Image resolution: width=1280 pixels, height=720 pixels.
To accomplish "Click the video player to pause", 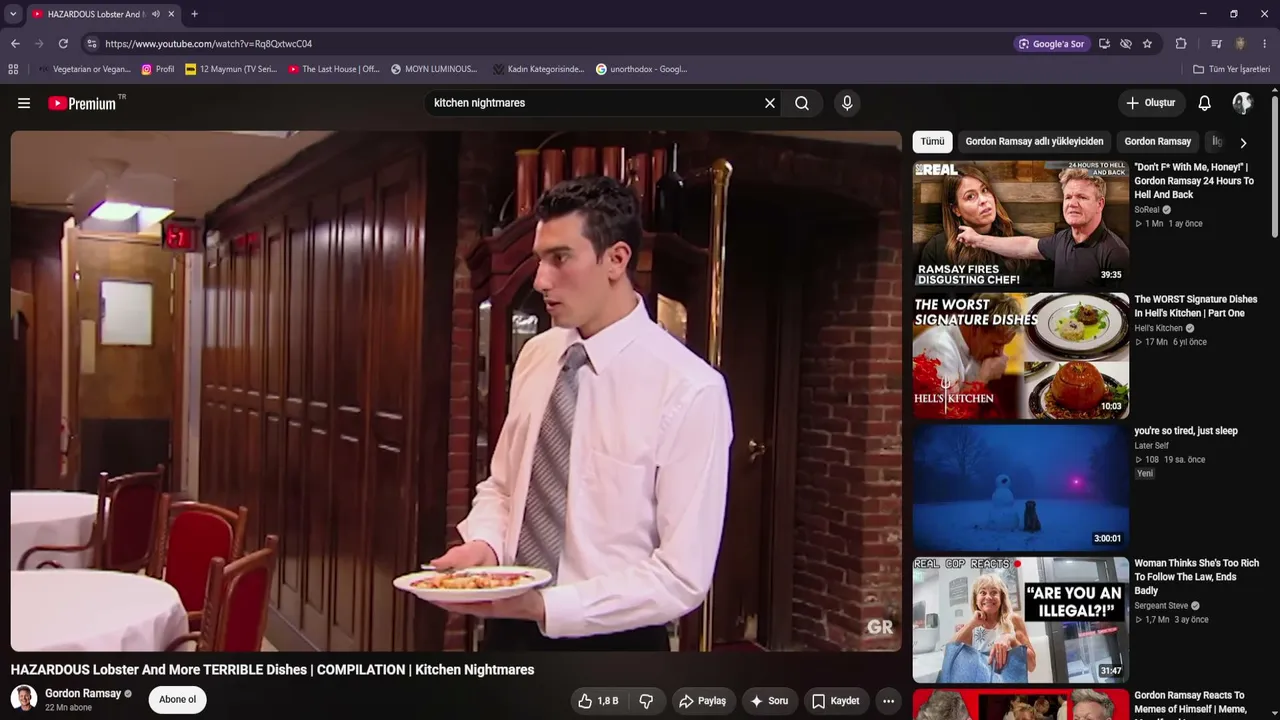I will (x=456, y=391).
